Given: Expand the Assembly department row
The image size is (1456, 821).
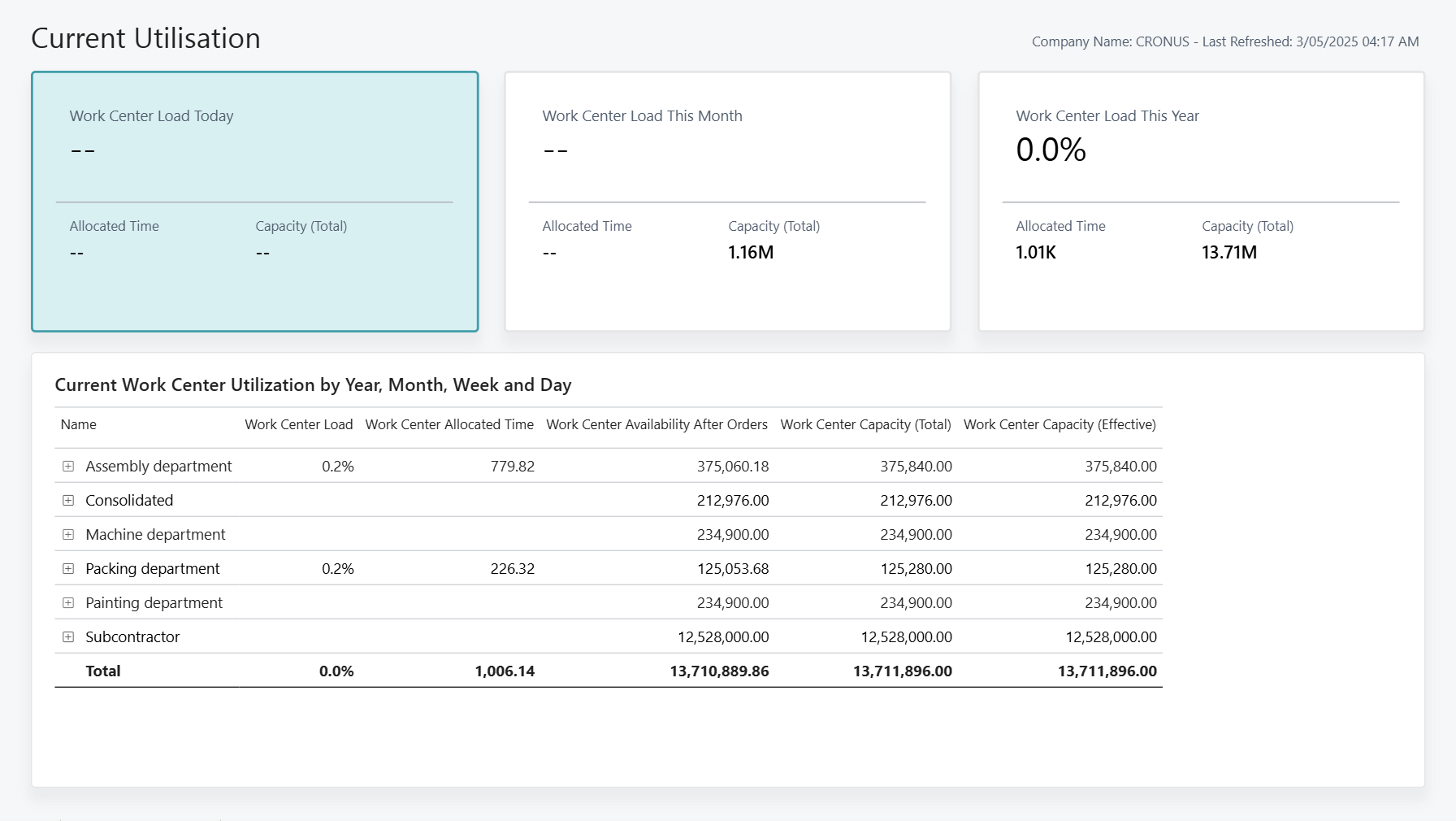Looking at the screenshot, I should [x=68, y=466].
